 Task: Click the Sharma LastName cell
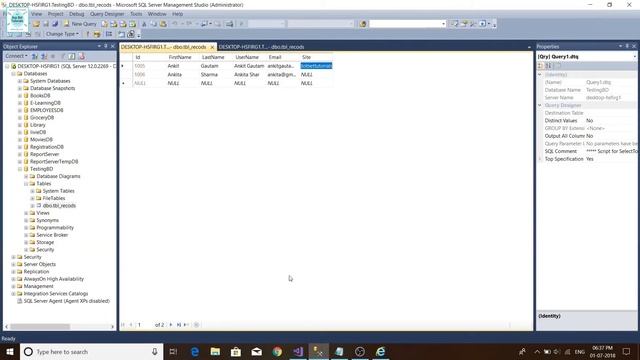[215, 74]
